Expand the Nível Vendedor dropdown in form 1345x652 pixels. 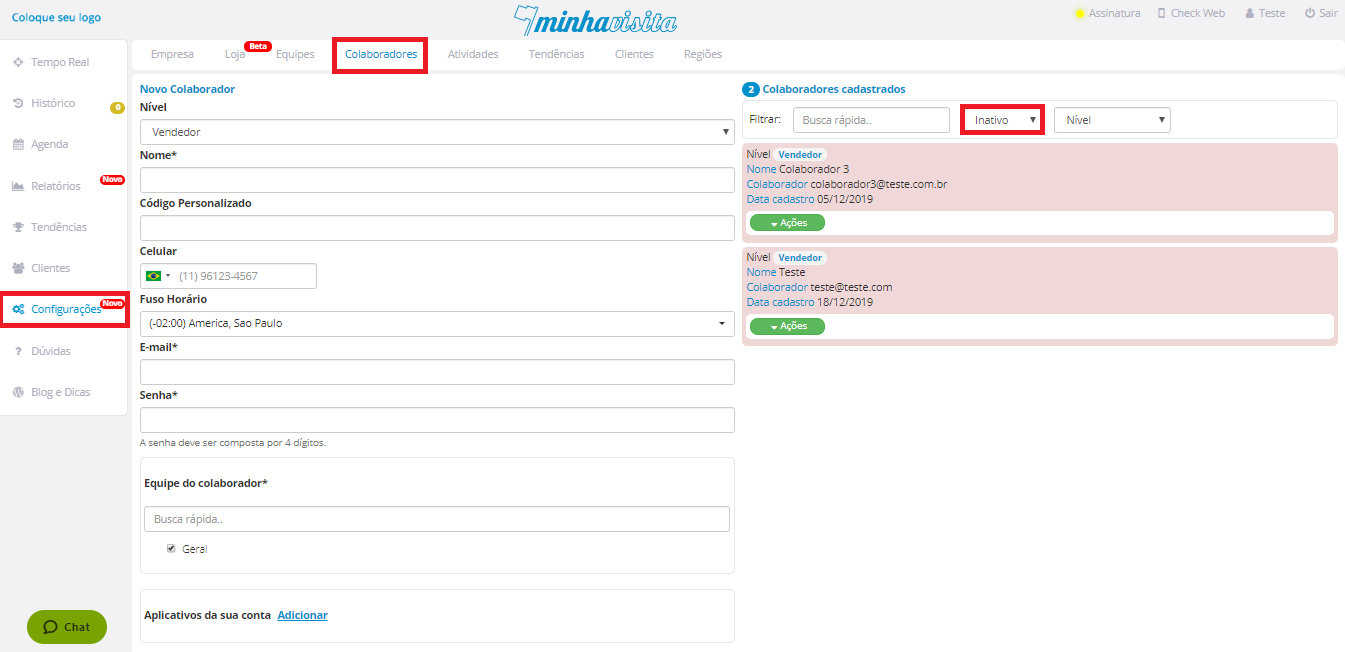(437, 132)
